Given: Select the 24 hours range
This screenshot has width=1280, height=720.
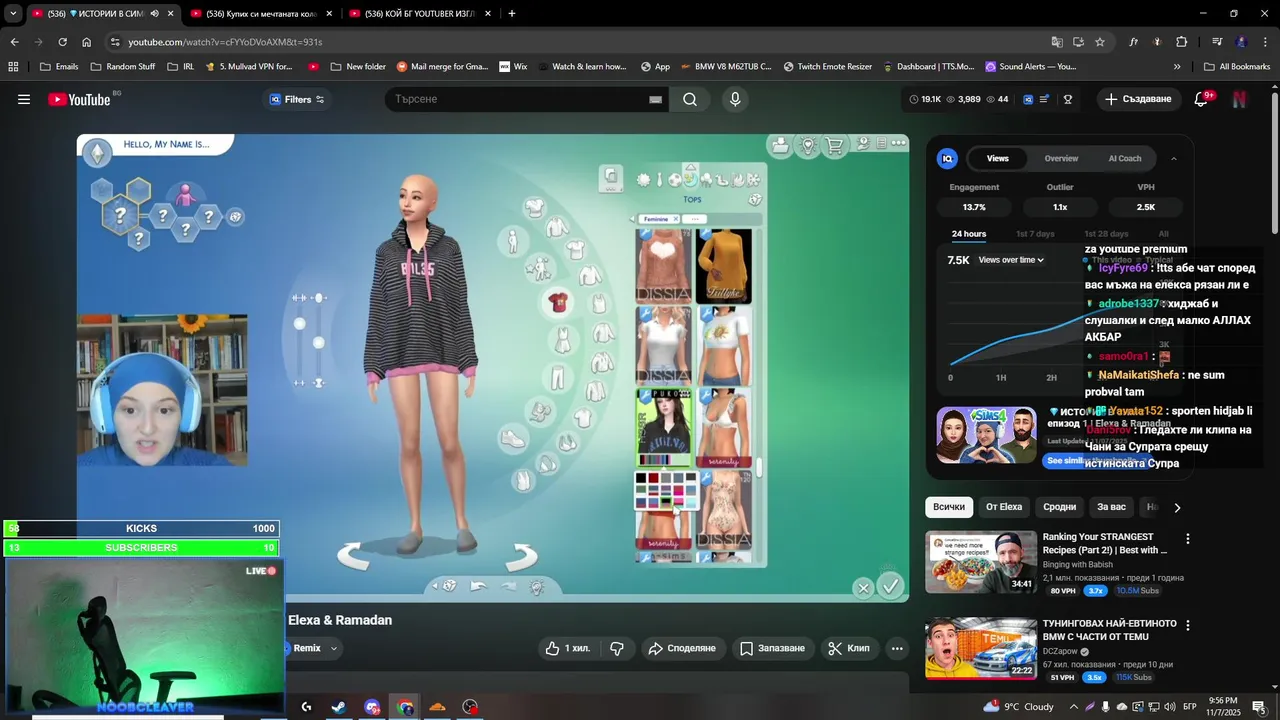Looking at the screenshot, I should click(x=968, y=234).
